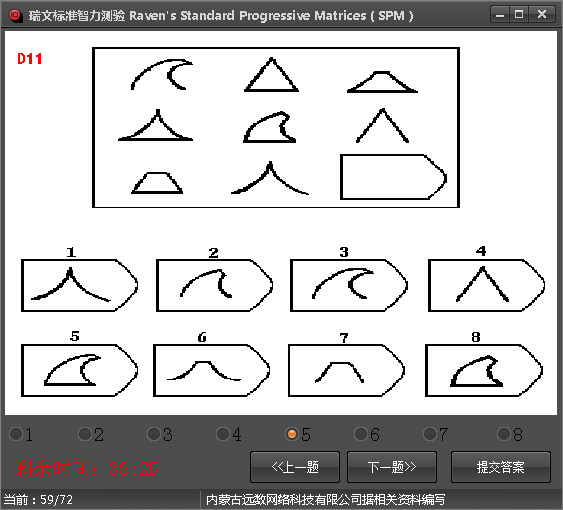Pick radio option 8
This screenshot has height=510, width=563.
504,434
